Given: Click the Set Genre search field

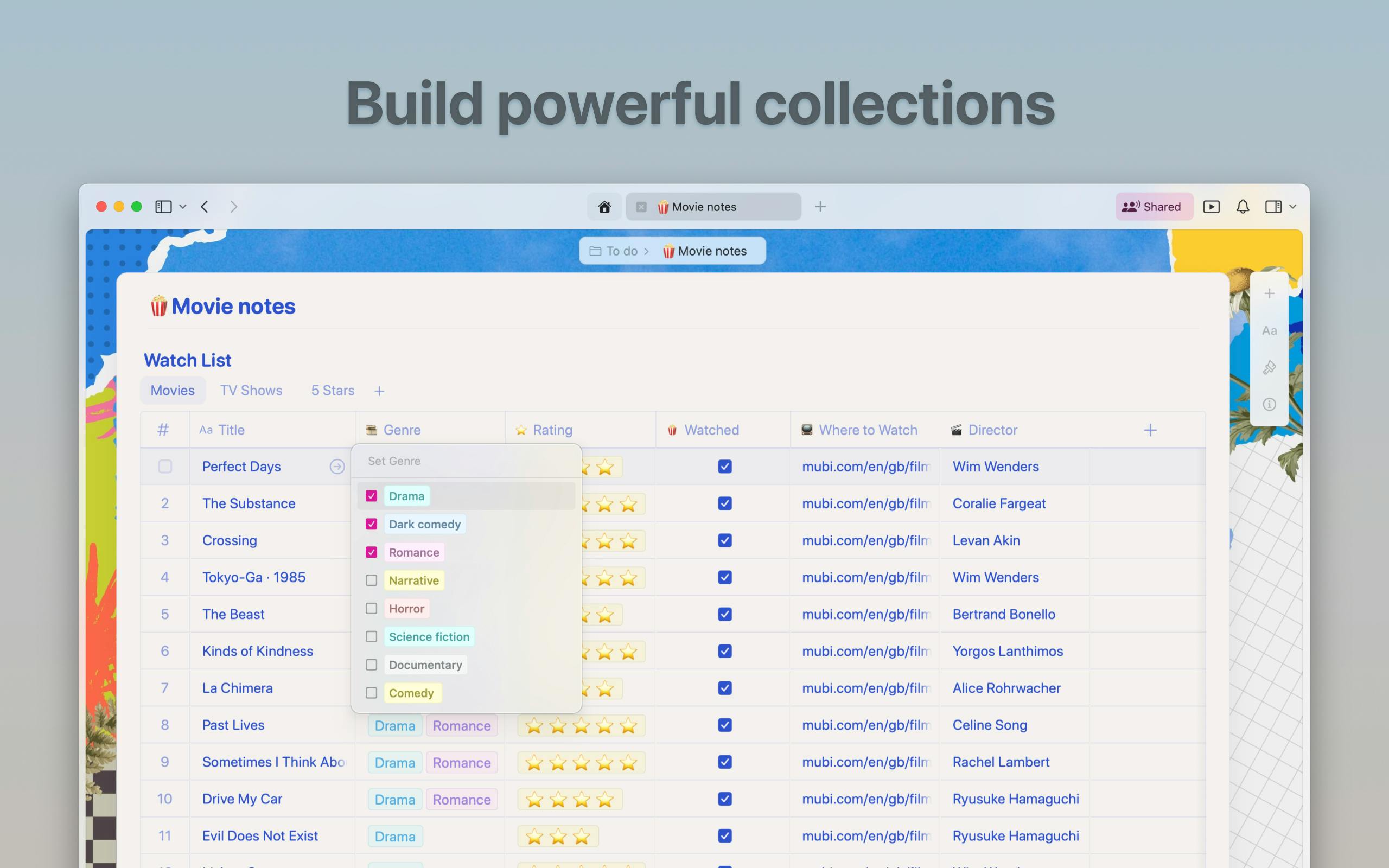Looking at the screenshot, I should 466,461.
